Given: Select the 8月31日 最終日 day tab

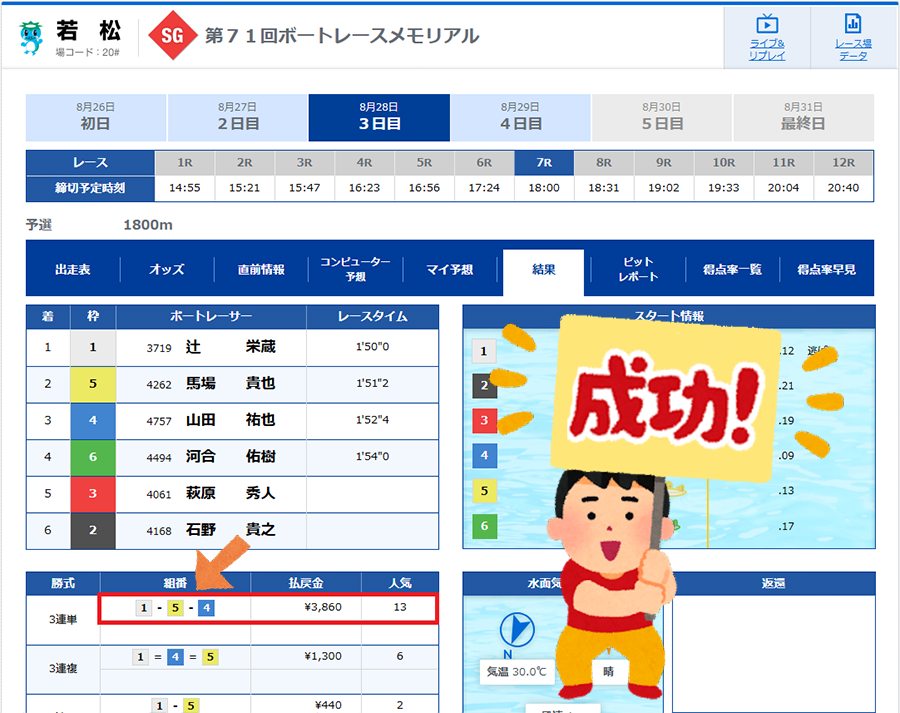Looking at the screenshot, I should [804, 117].
